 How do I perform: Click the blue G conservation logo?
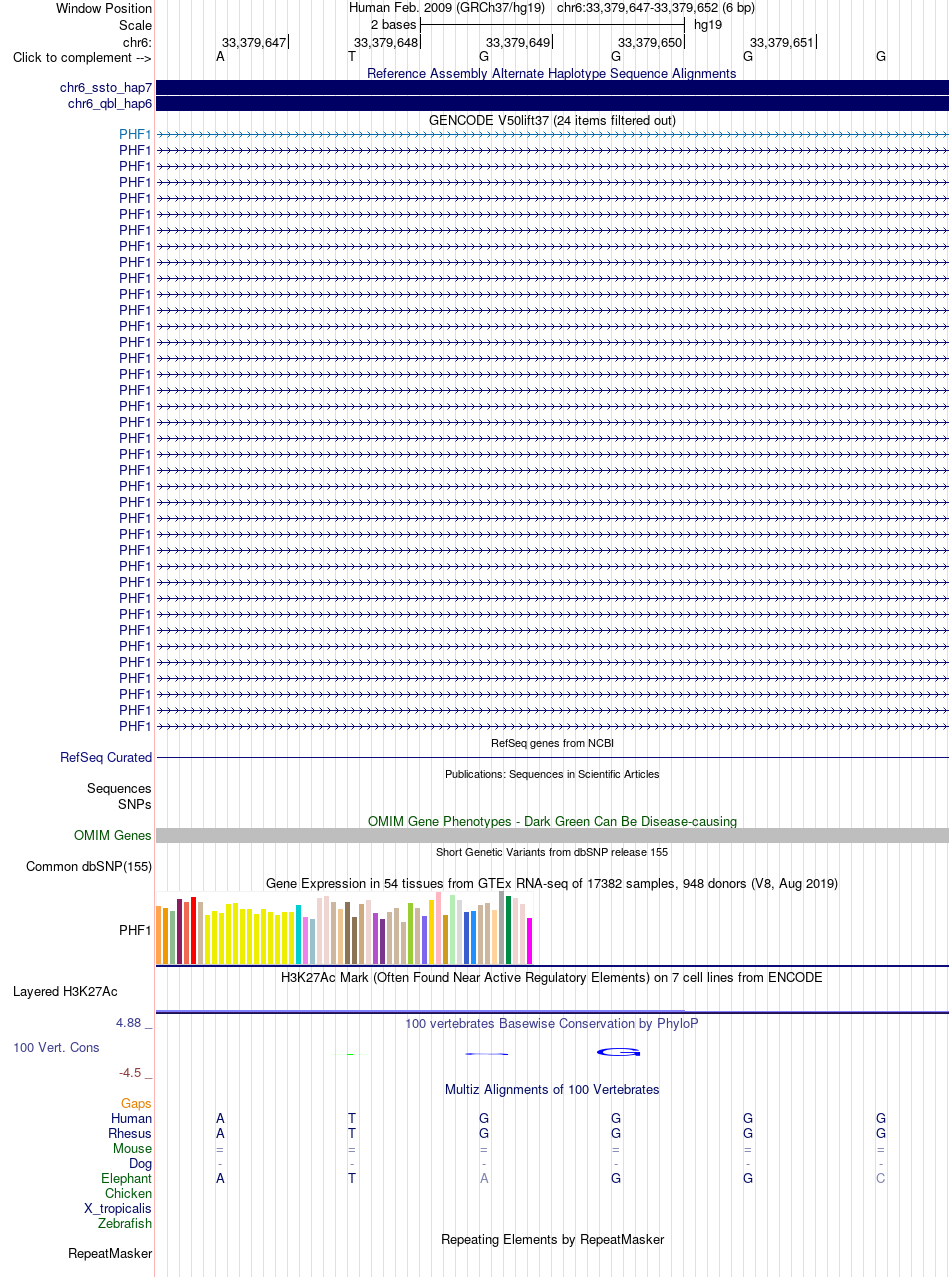pos(618,1052)
